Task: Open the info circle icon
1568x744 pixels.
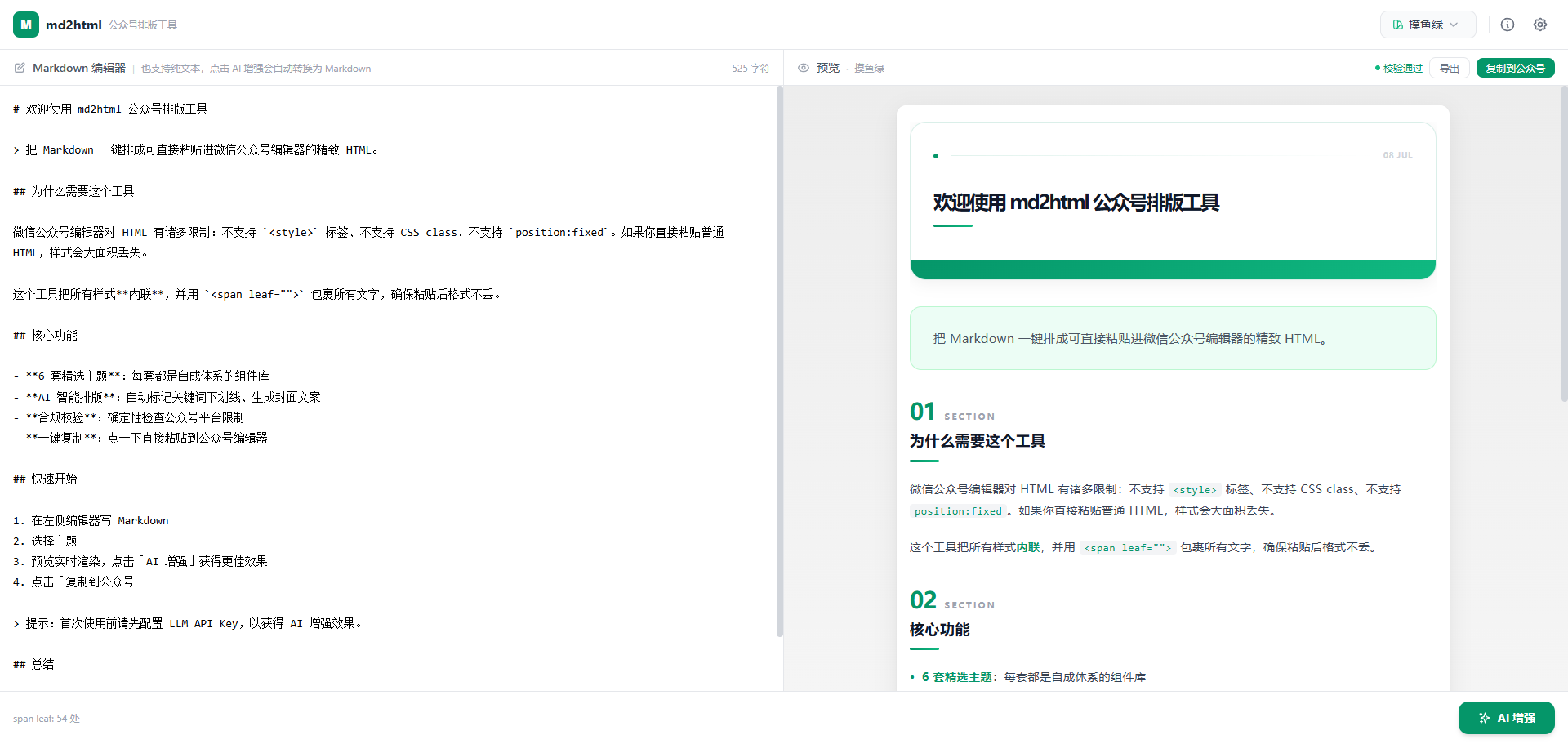Action: point(1508,25)
